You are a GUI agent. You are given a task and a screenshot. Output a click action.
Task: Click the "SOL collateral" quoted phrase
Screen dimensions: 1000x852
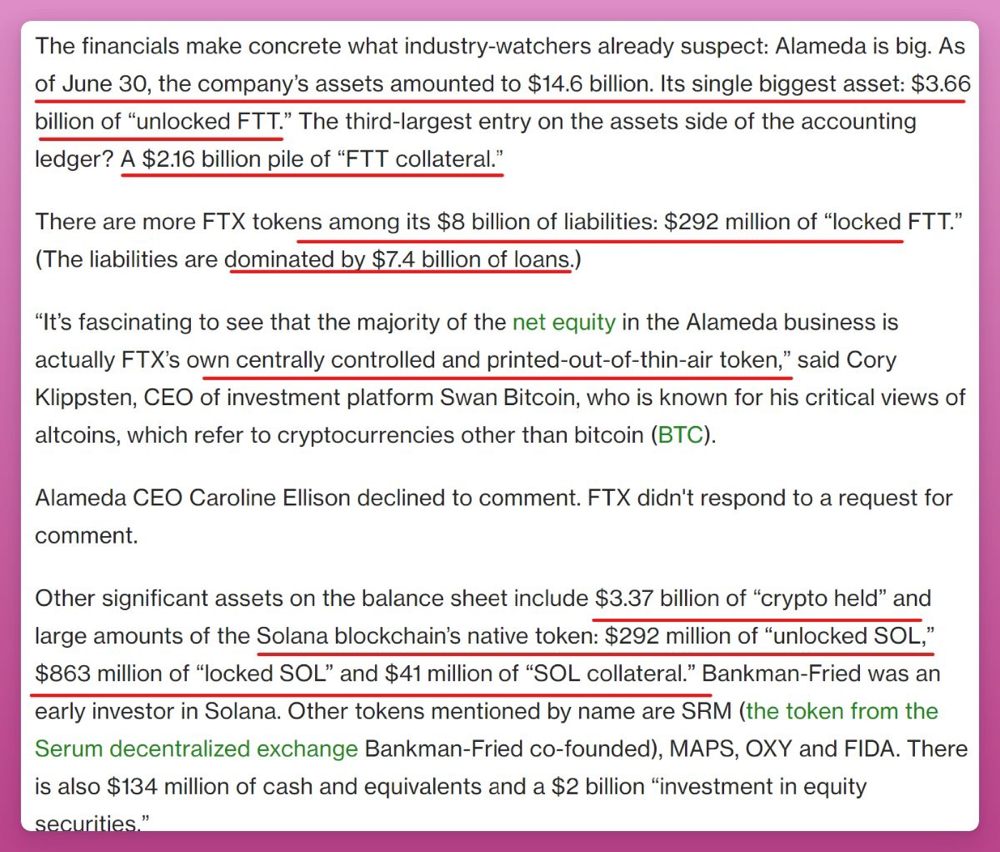(608, 674)
